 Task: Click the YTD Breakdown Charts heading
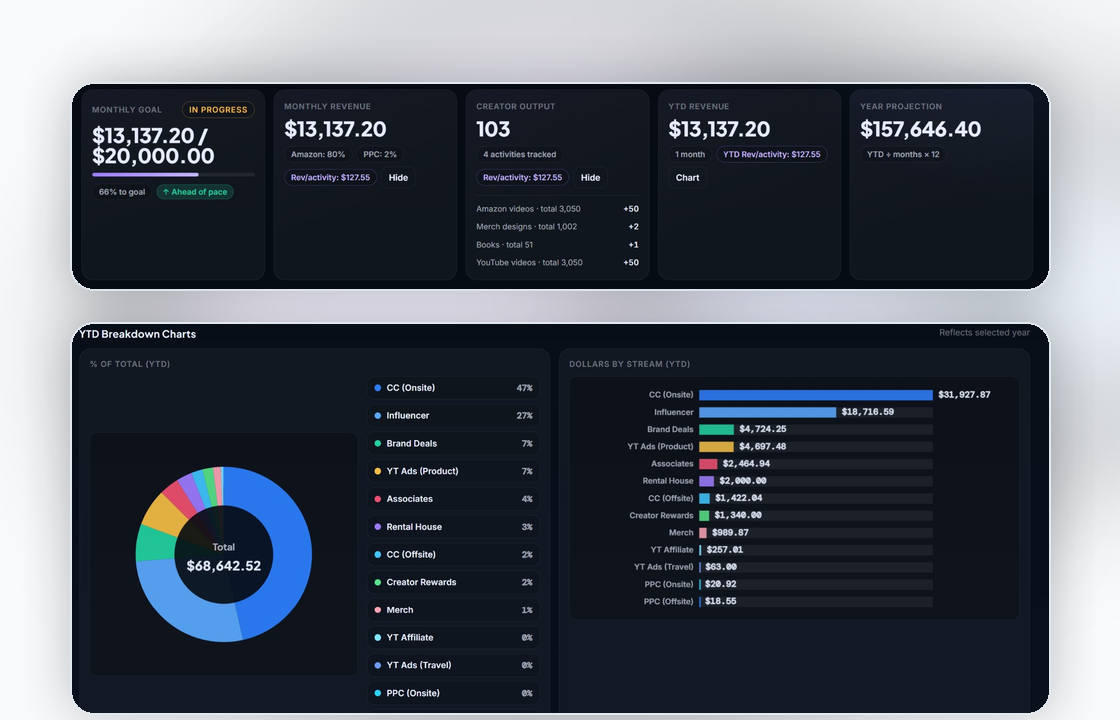point(137,334)
